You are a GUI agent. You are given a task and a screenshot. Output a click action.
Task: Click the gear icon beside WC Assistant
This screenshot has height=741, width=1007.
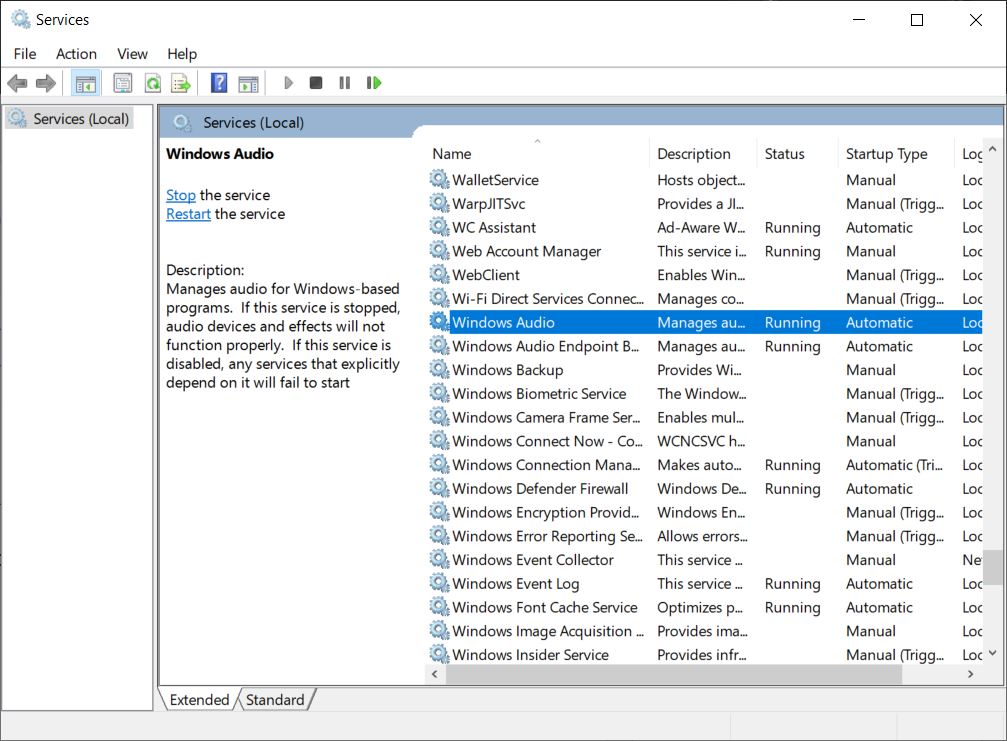point(439,227)
